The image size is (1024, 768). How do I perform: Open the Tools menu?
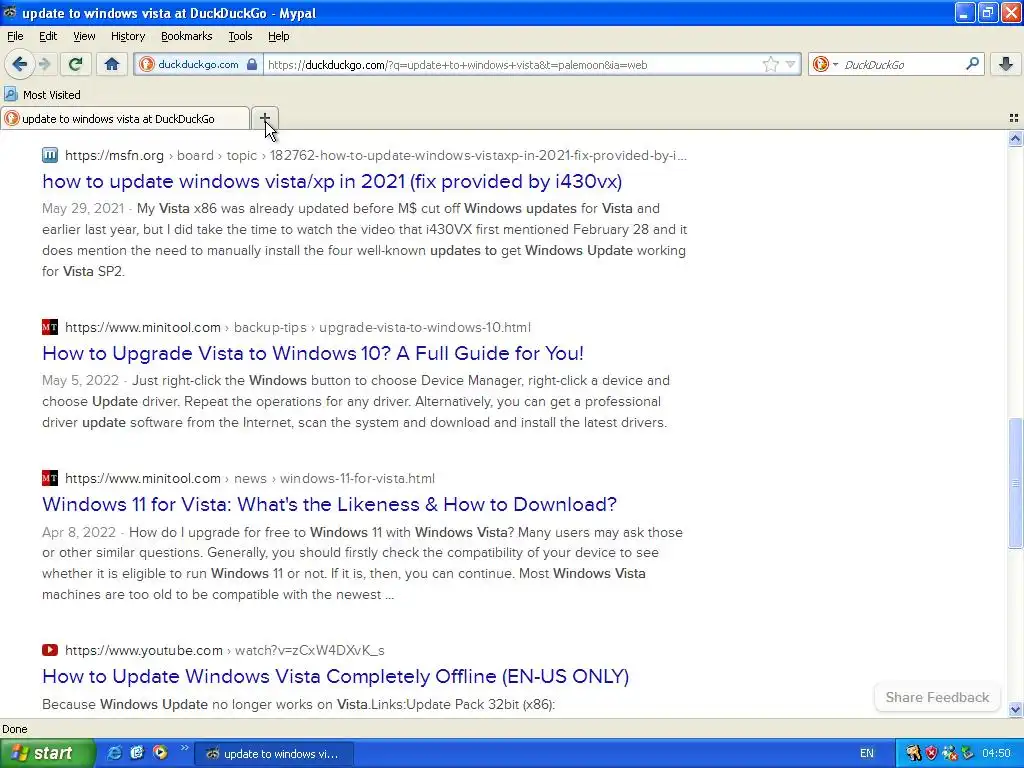click(240, 36)
